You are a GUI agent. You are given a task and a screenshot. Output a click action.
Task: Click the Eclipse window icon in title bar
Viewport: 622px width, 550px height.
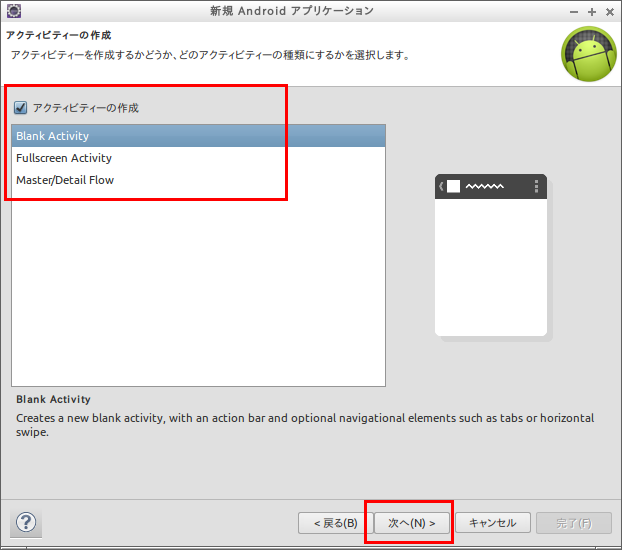click(14, 11)
